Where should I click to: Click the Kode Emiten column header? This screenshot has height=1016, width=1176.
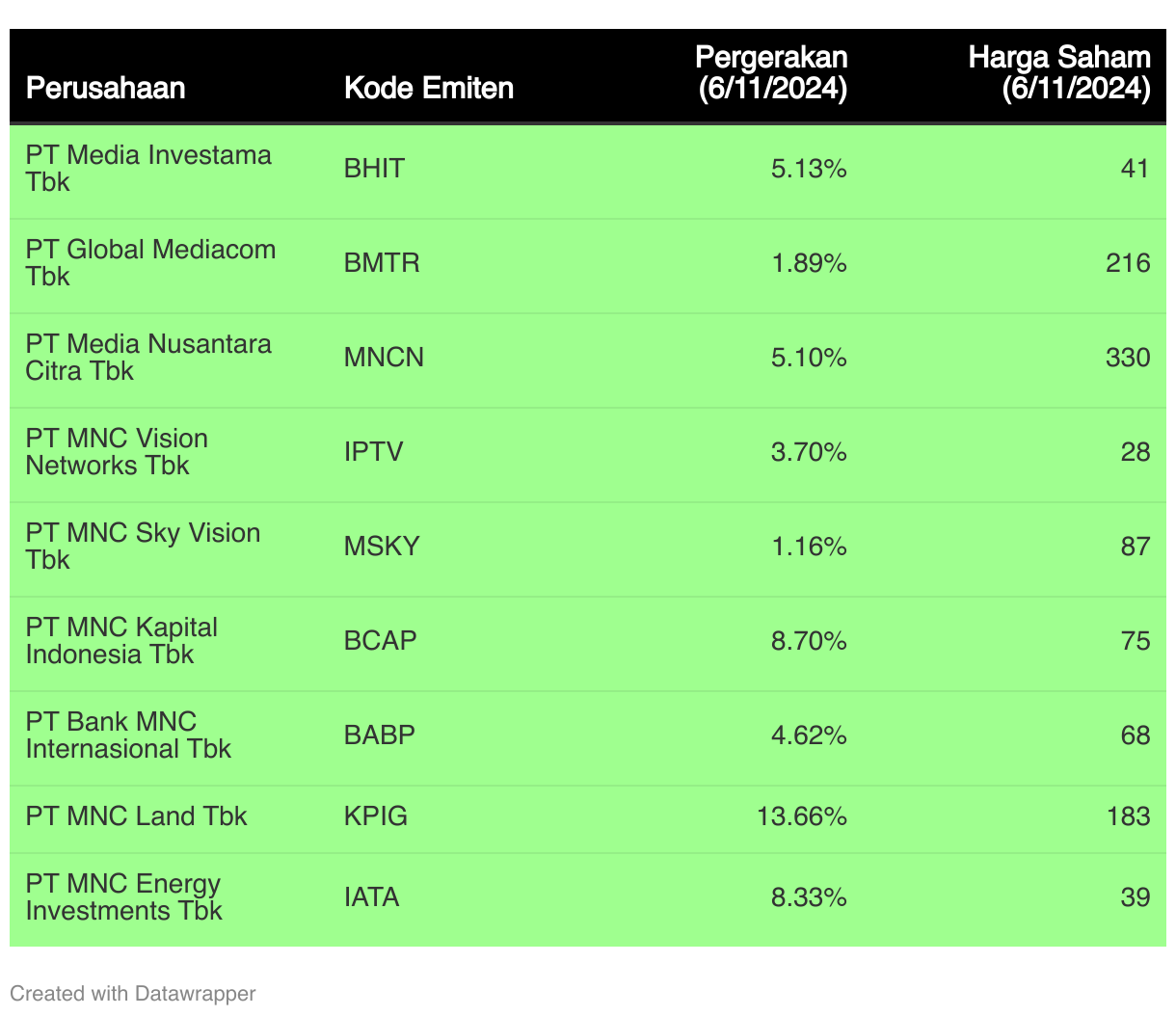click(x=429, y=88)
